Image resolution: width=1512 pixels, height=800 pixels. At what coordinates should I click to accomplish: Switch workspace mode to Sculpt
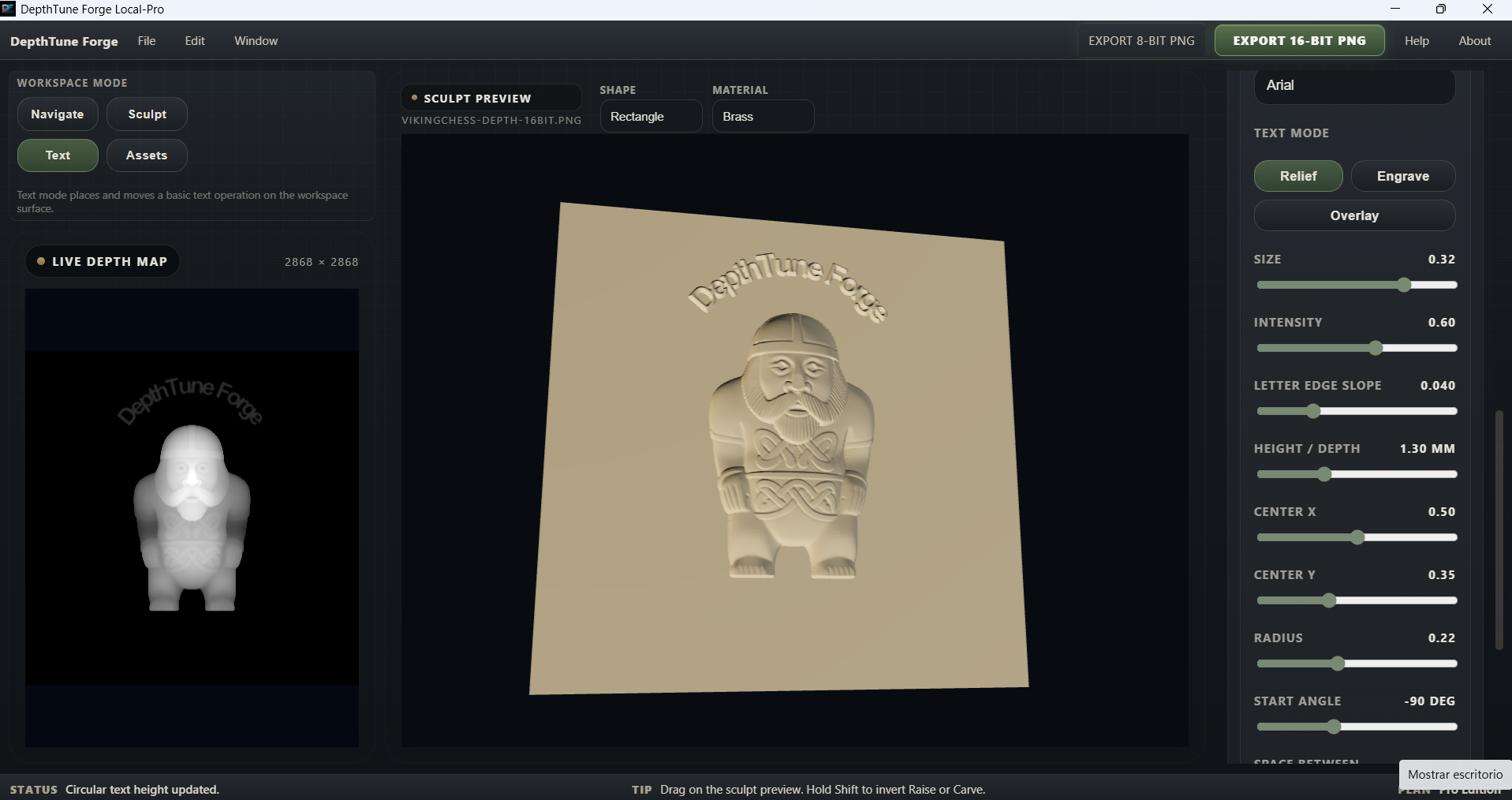[147, 114]
